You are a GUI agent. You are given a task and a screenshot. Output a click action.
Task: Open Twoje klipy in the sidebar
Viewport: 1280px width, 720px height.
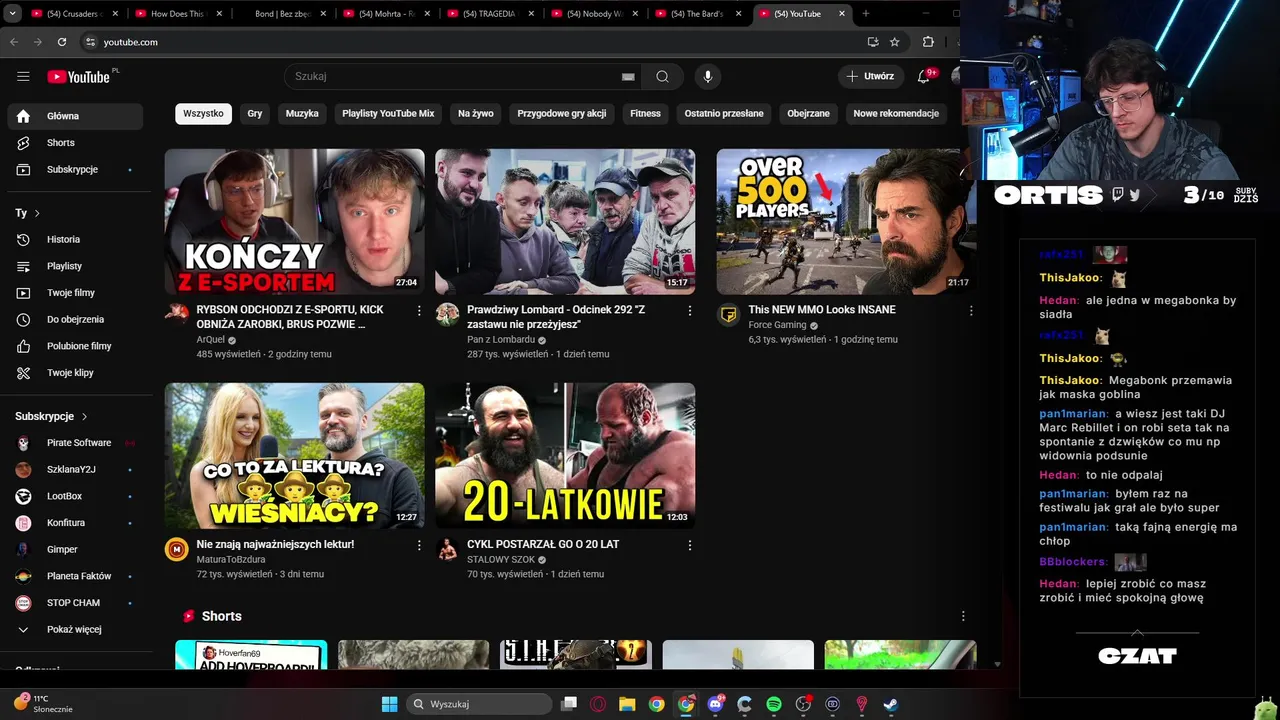click(x=75, y=373)
